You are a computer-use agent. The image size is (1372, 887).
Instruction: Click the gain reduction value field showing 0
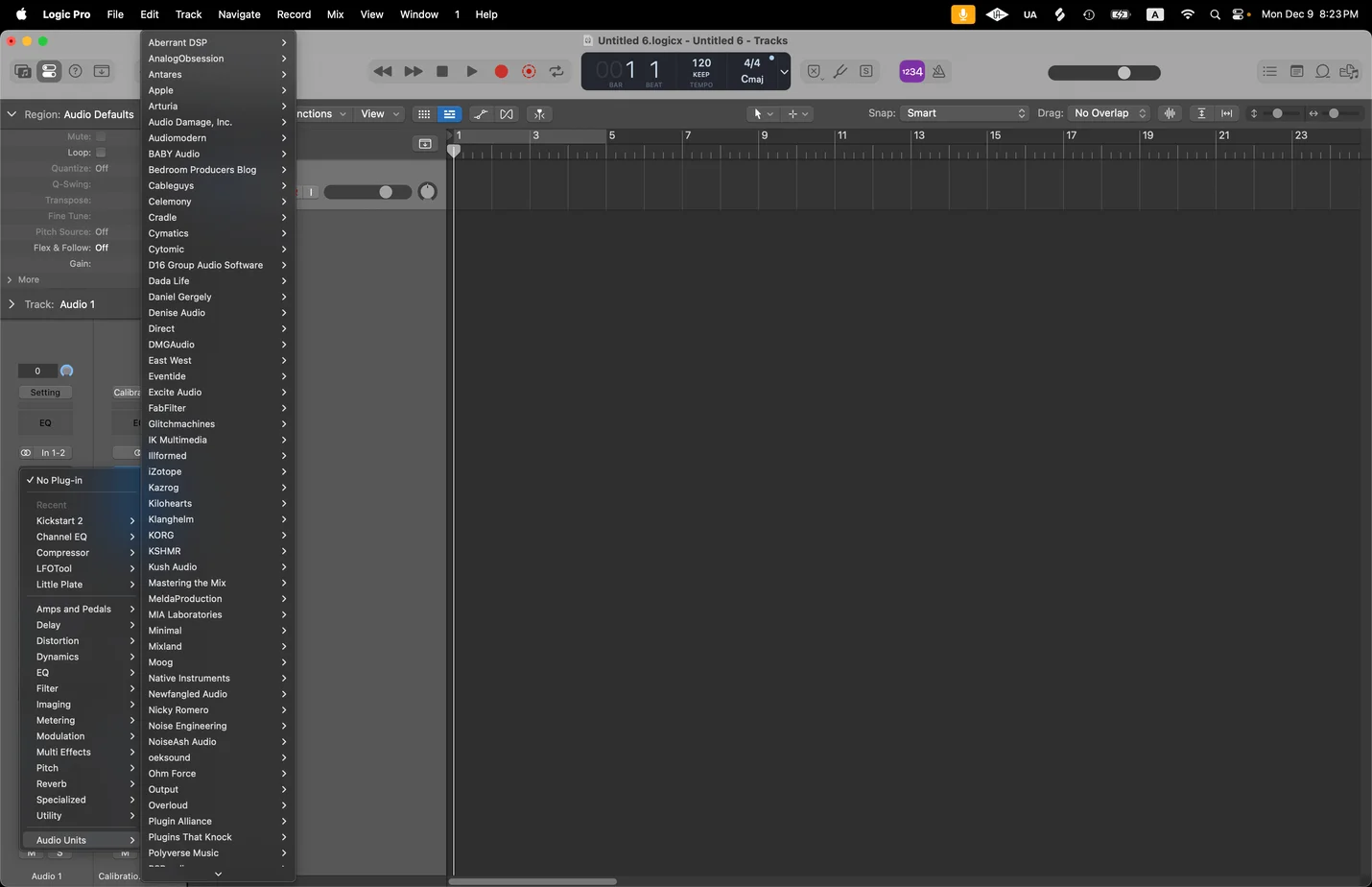pyautogui.click(x=37, y=371)
